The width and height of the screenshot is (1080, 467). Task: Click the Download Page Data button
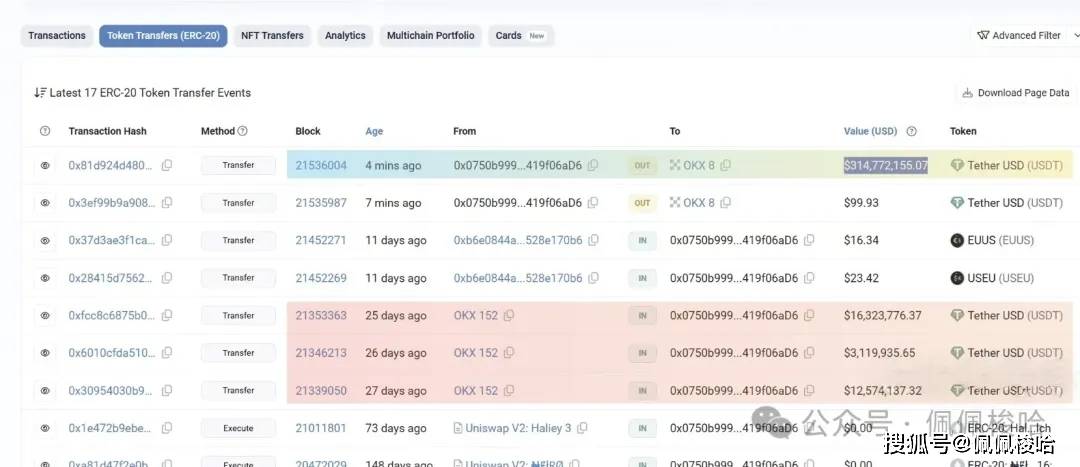click(x=1015, y=93)
